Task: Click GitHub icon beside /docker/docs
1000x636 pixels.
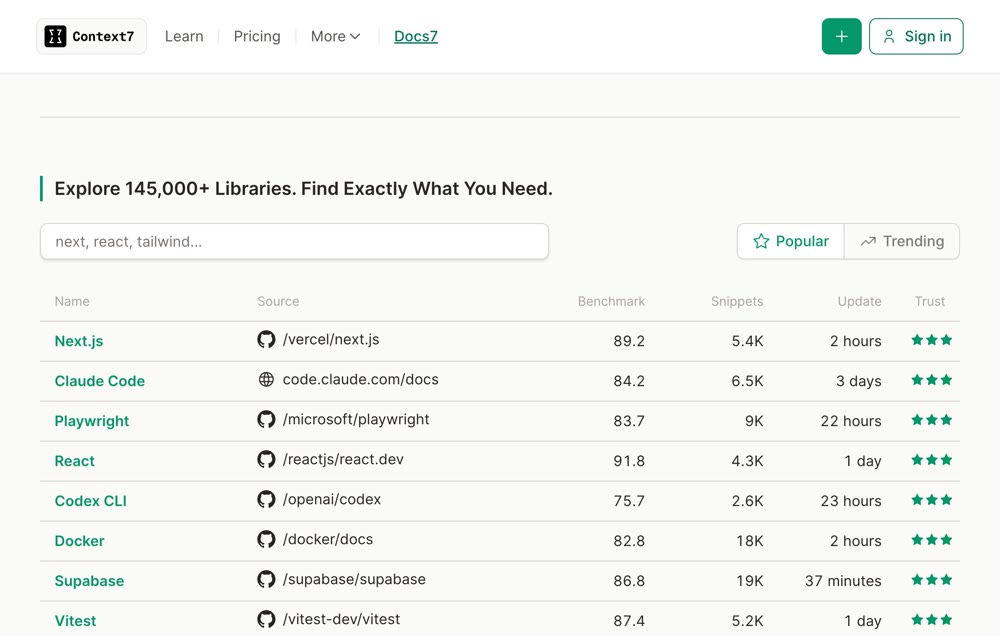Action: pyautogui.click(x=266, y=539)
